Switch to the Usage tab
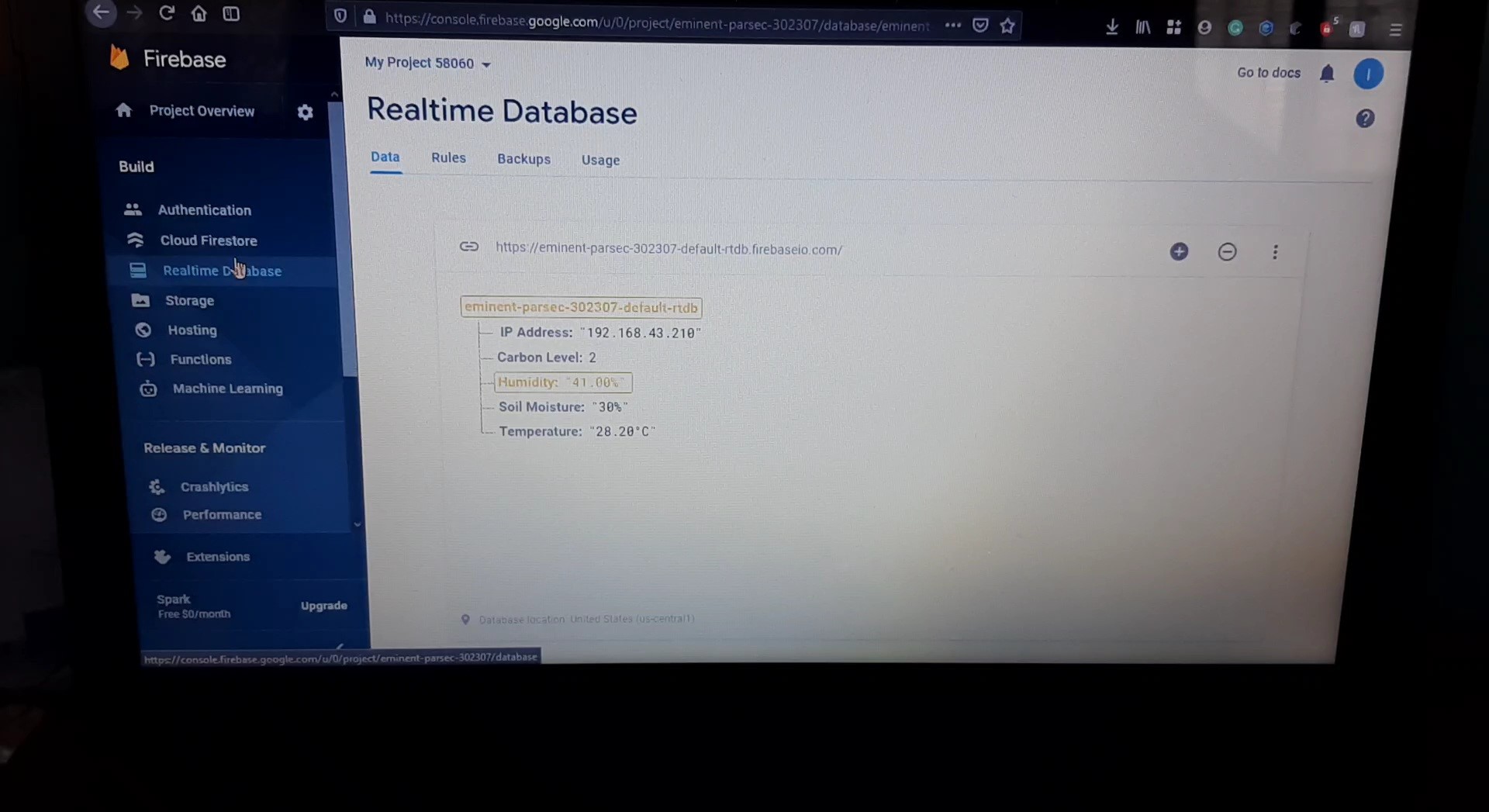Image resolution: width=1489 pixels, height=812 pixels. coord(600,160)
